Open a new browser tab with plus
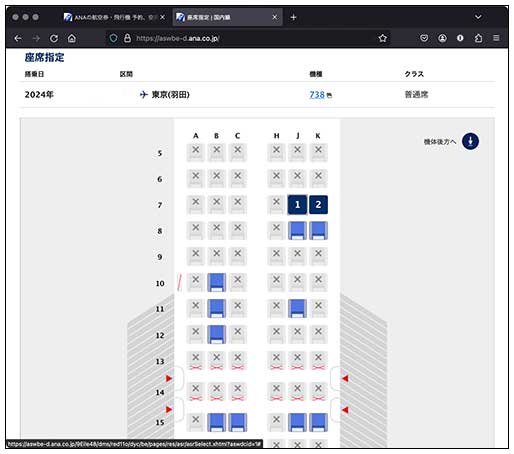514x454 pixels. click(293, 17)
